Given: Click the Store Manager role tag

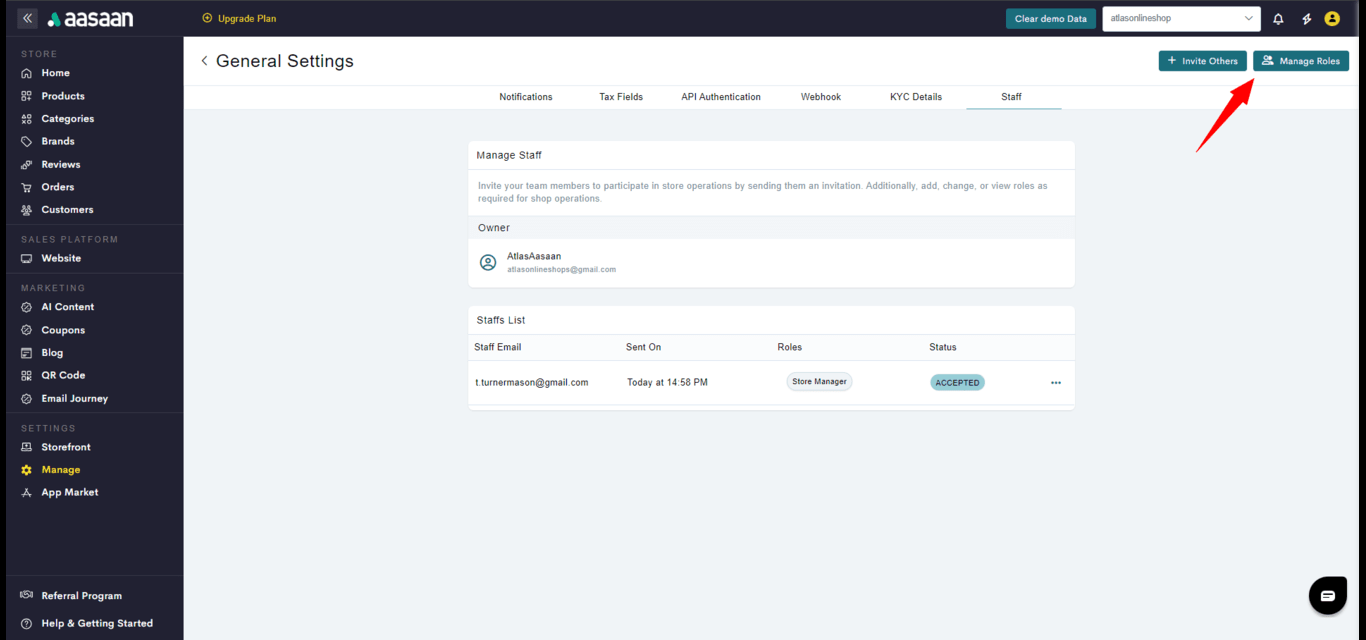Looking at the screenshot, I should [819, 382].
